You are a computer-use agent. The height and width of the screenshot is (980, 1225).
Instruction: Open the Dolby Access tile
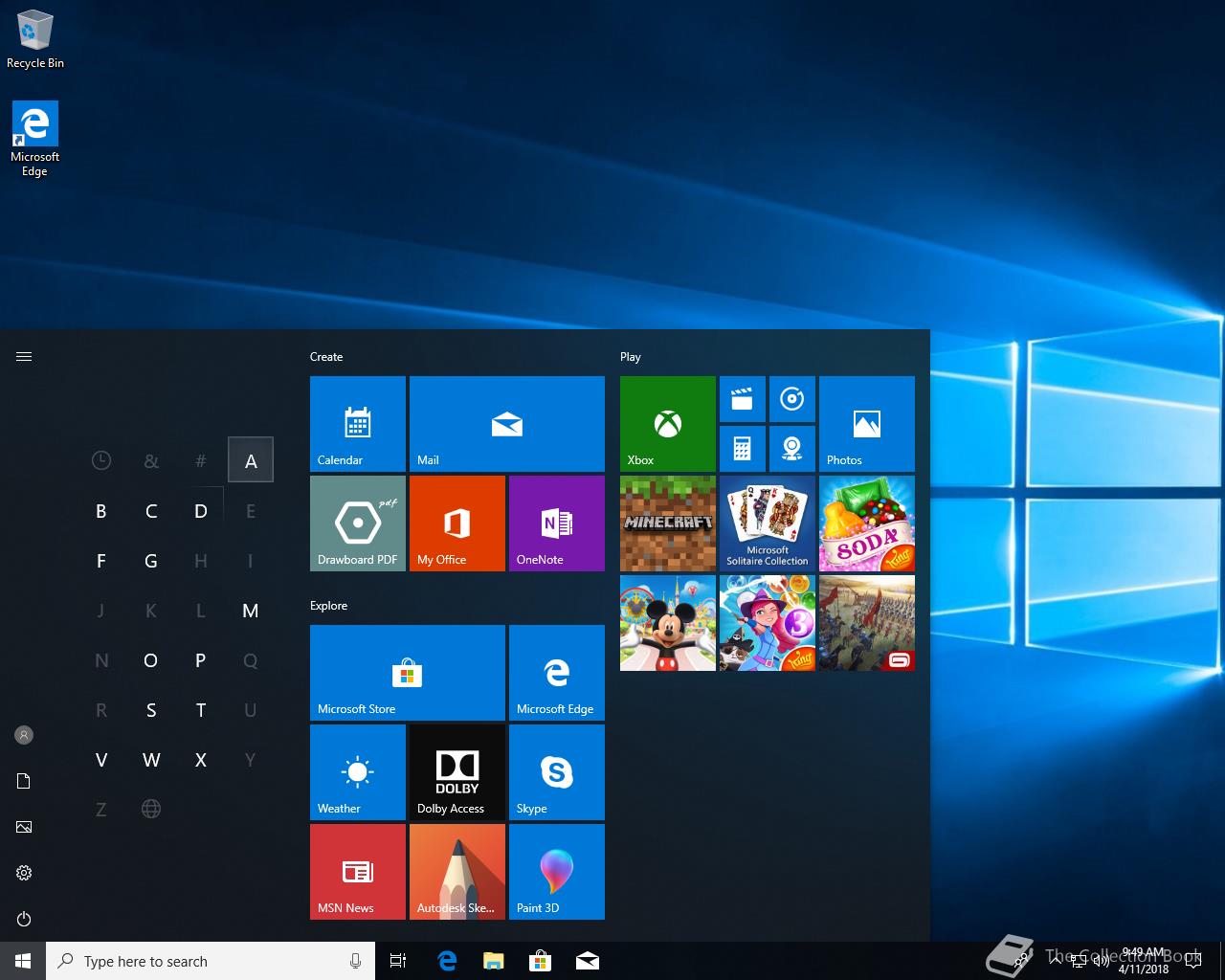457,772
